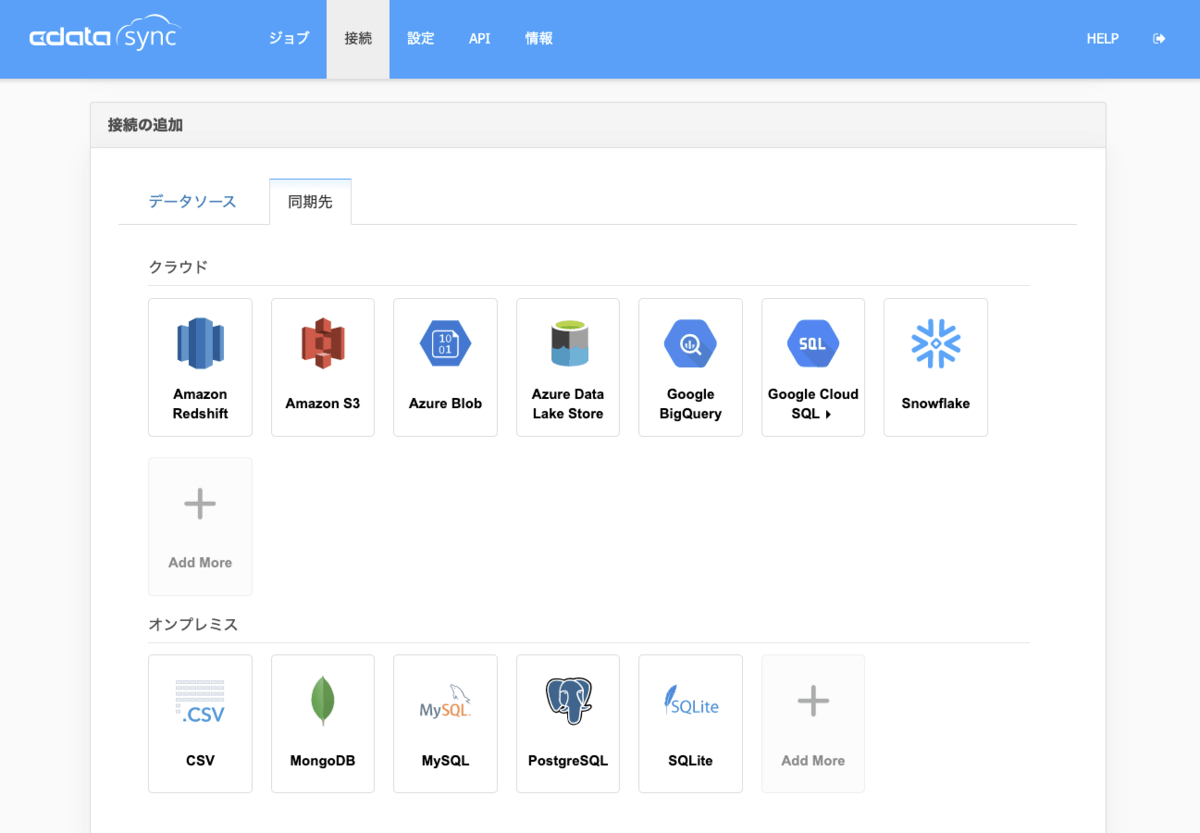1200x833 pixels.
Task: Choose the CSV destination icon
Action: (200, 701)
